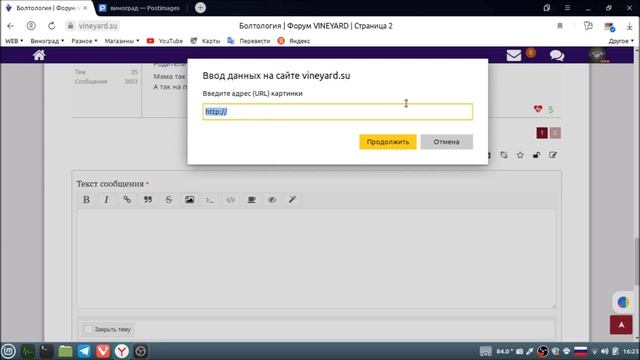Click the hidden text eye icon

272,200
